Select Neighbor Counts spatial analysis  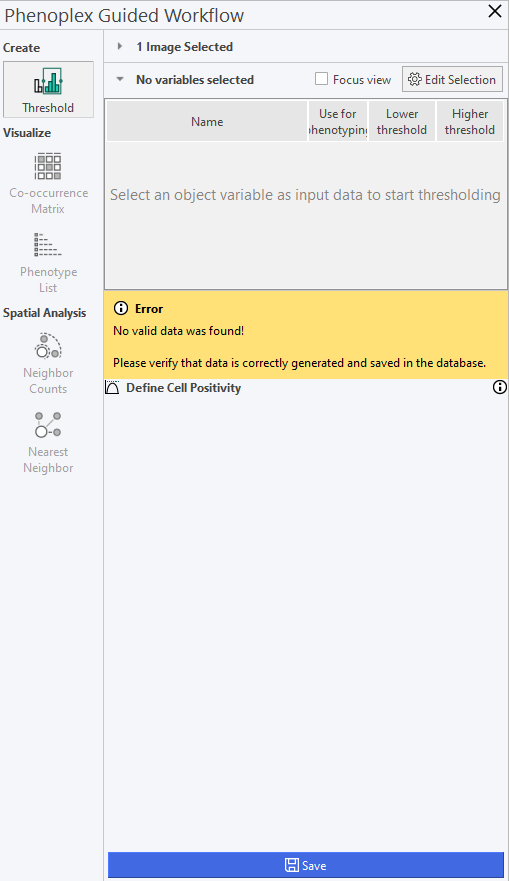point(48,364)
